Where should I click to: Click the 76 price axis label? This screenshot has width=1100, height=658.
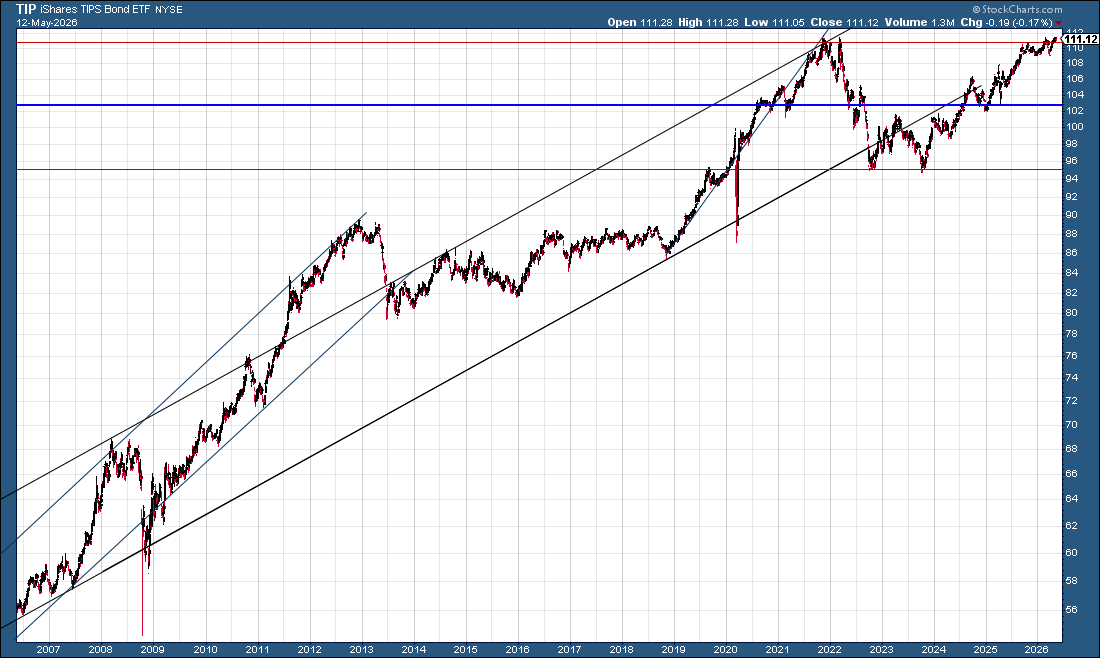coord(1072,356)
